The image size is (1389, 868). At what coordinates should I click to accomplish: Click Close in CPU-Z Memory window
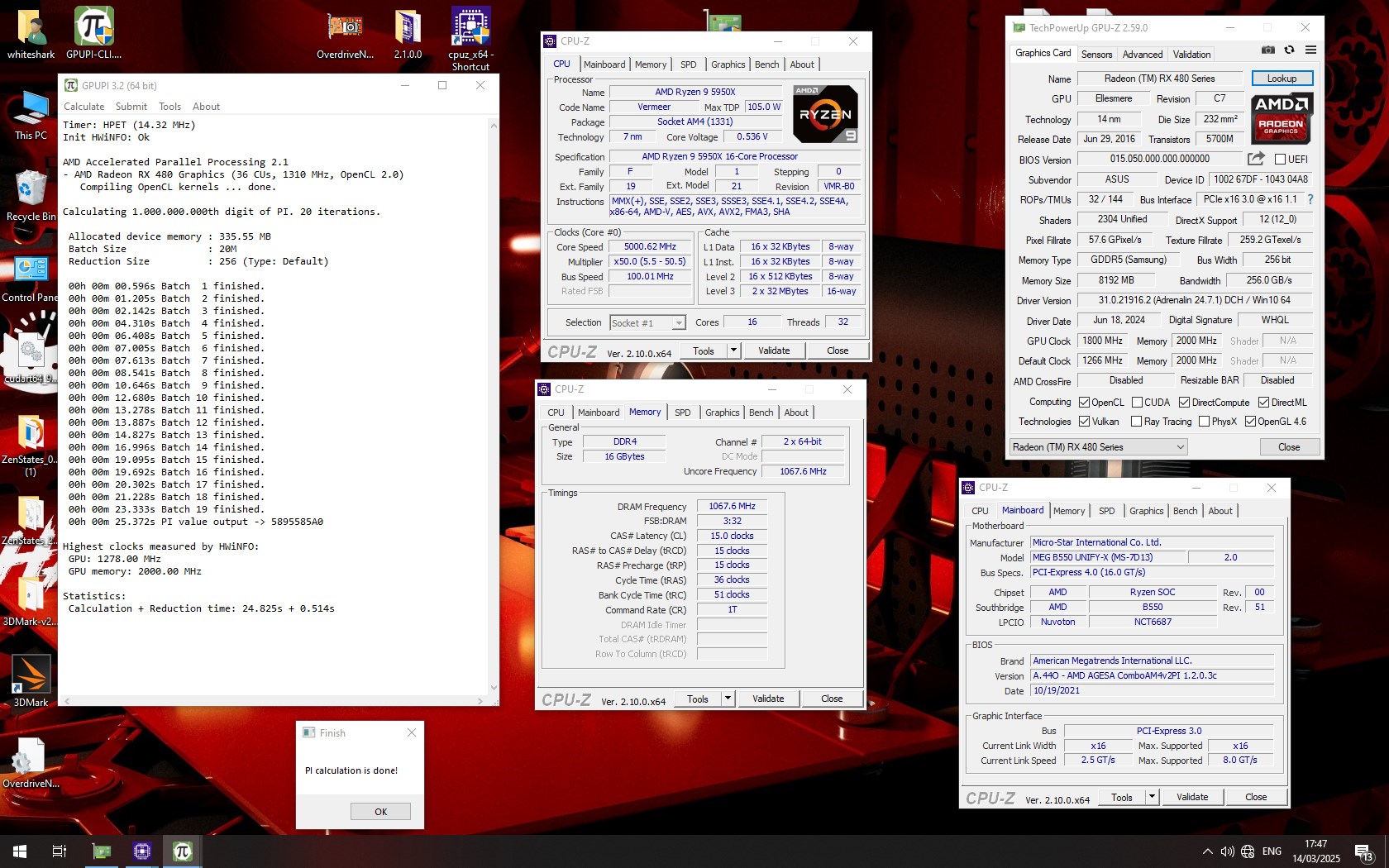832,699
